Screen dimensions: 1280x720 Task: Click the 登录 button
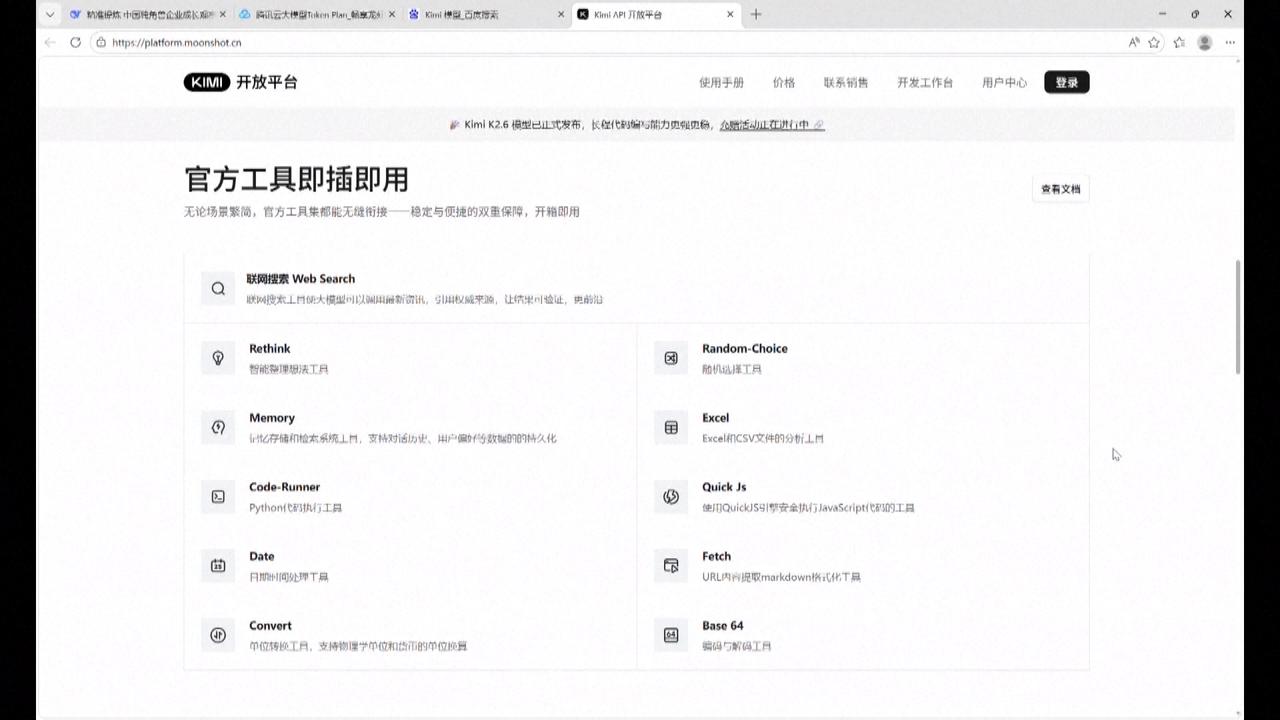(x=1067, y=82)
